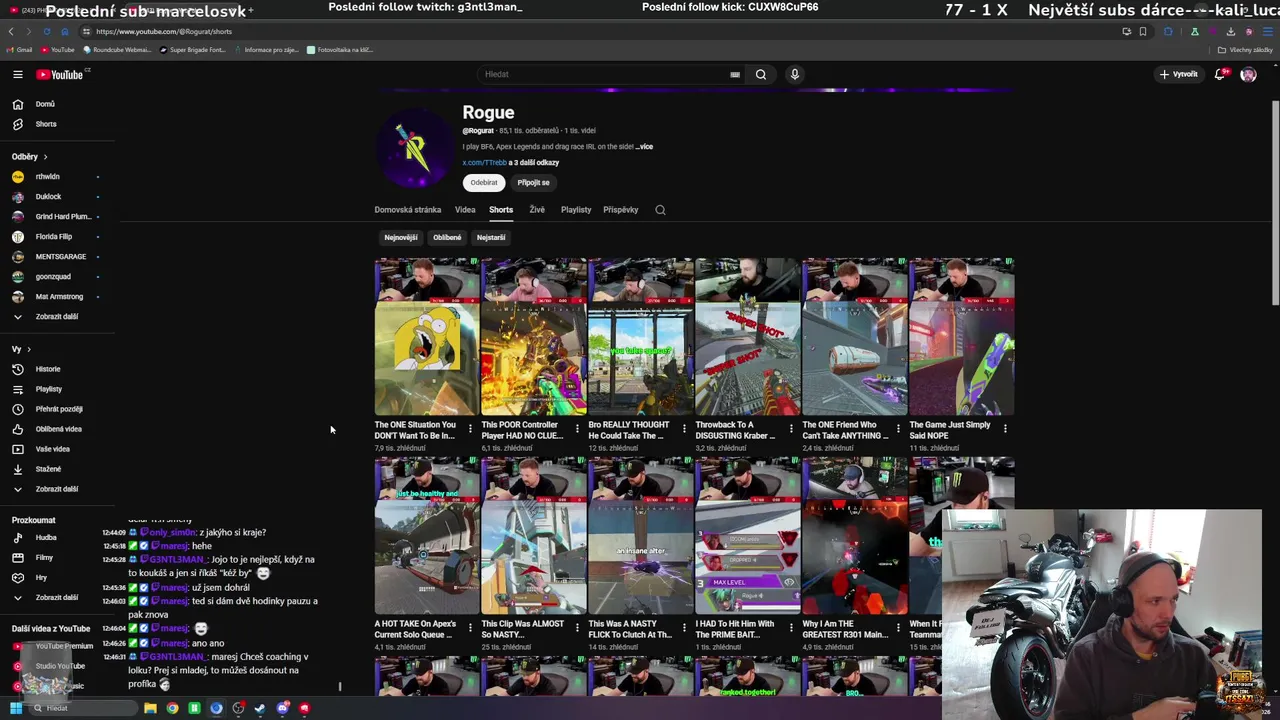Open options menu for 'This POOR Controller' short

pos(577,429)
